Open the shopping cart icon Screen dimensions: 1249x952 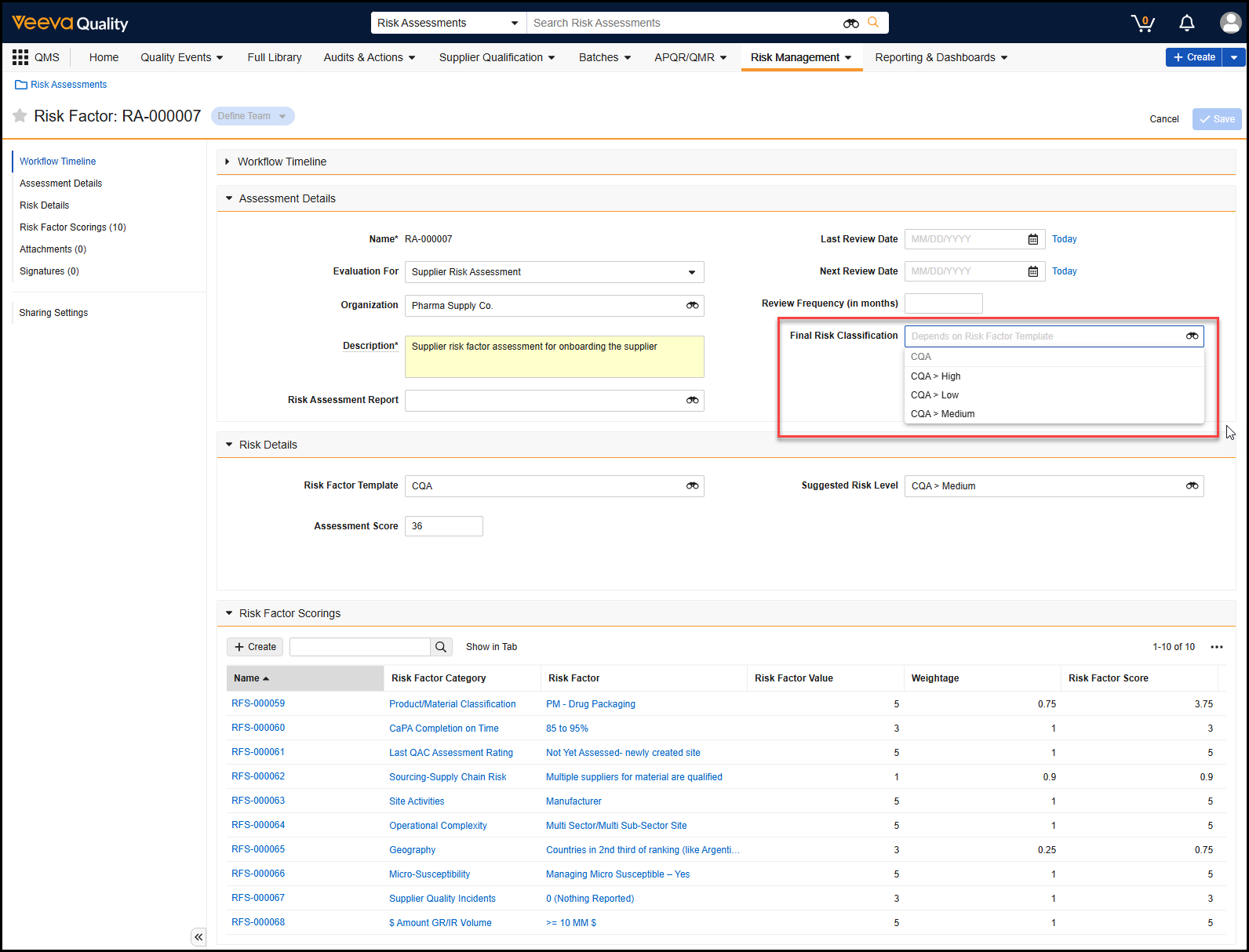click(x=1142, y=23)
